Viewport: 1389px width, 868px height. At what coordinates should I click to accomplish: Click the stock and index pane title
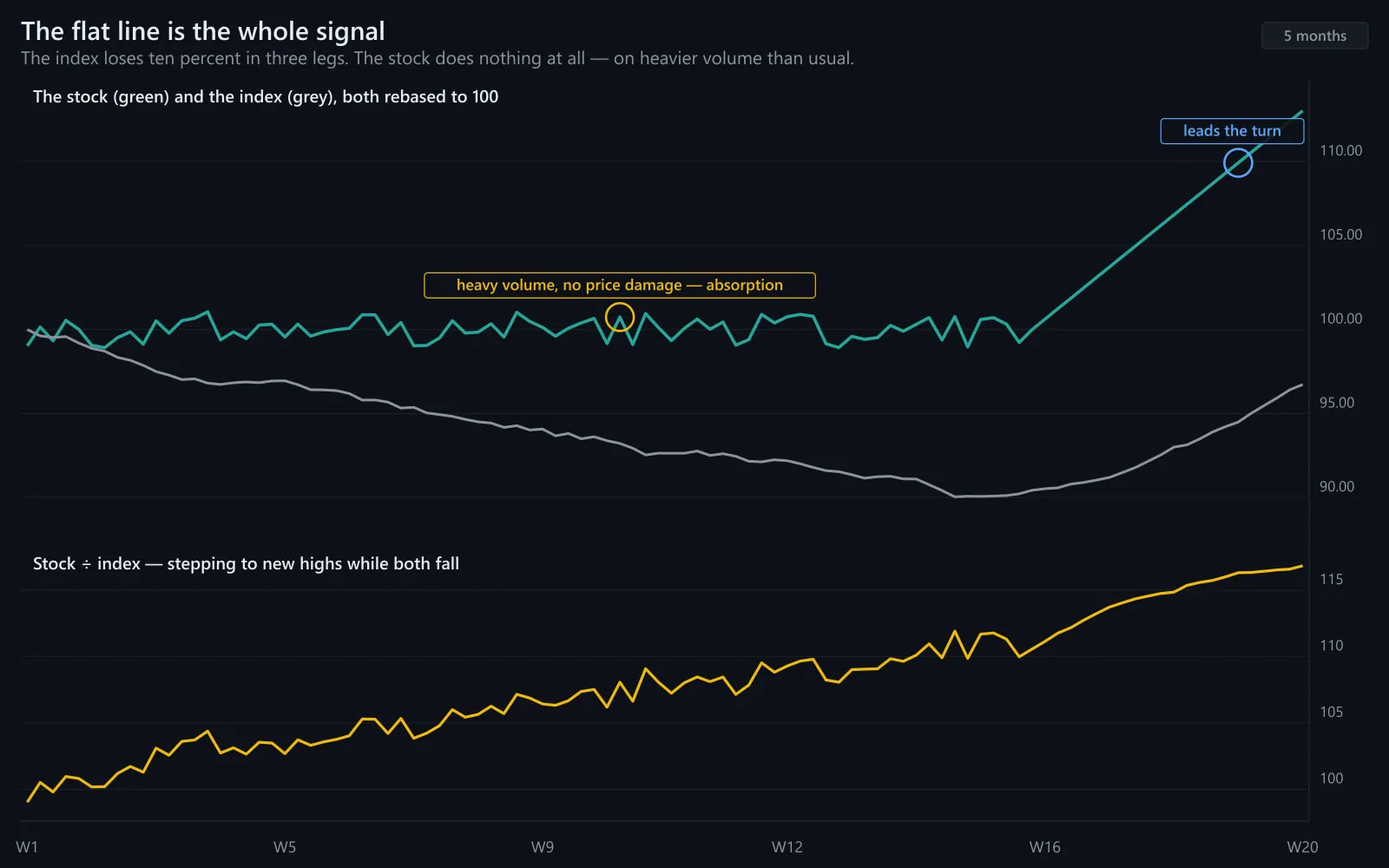(266, 97)
